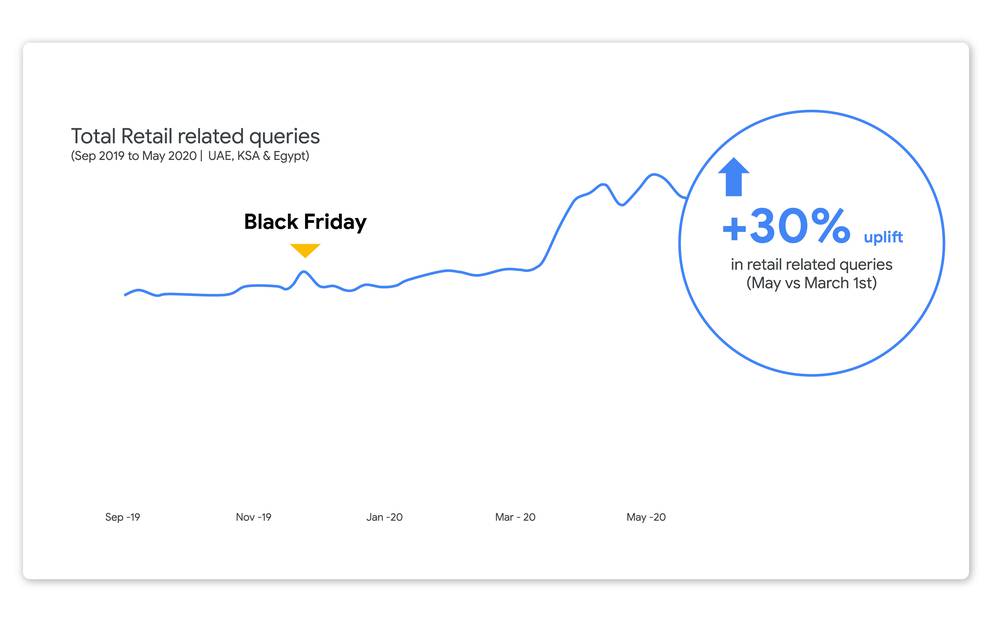Click 'in retail related queries' text
Screen dimensions: 1000x622
[x=811, y=264]
